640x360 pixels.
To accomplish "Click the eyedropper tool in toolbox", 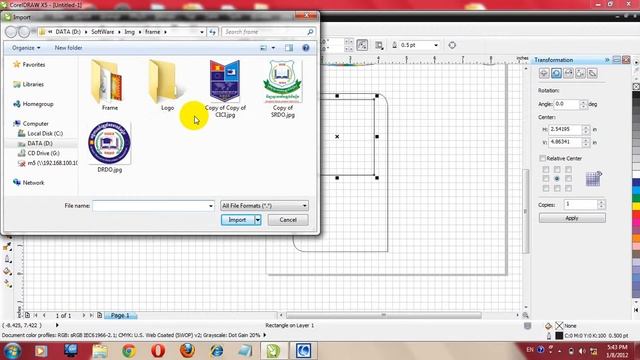I will (x=7, y=247).
